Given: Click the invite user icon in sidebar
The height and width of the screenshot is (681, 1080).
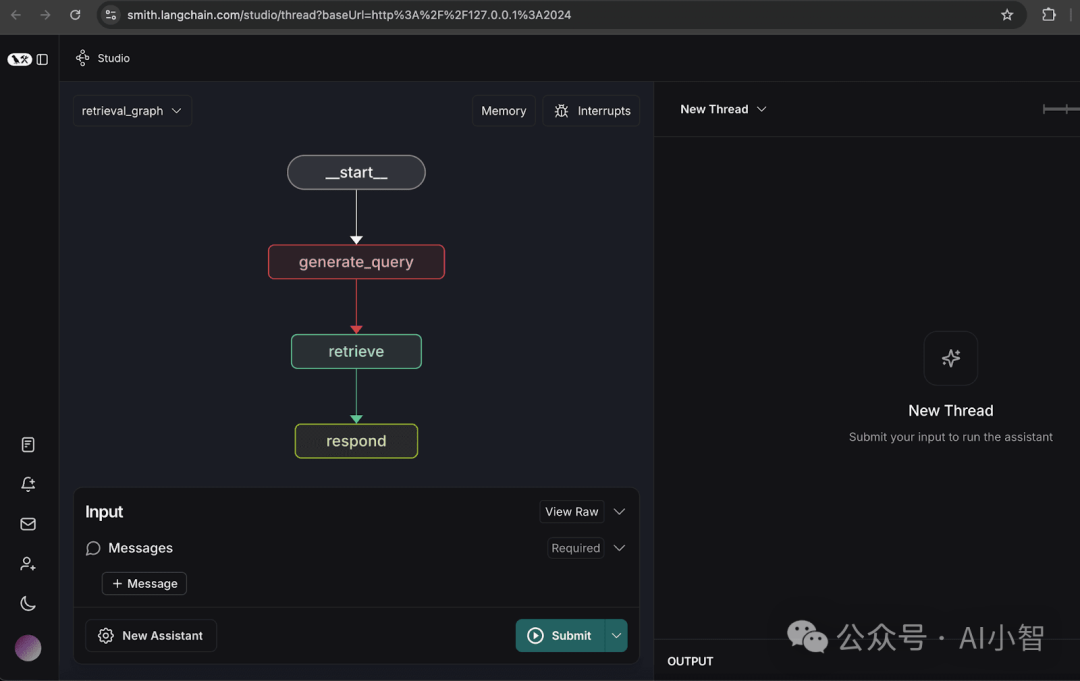Looking at the screenshot, I should click(x=27, y=563).
